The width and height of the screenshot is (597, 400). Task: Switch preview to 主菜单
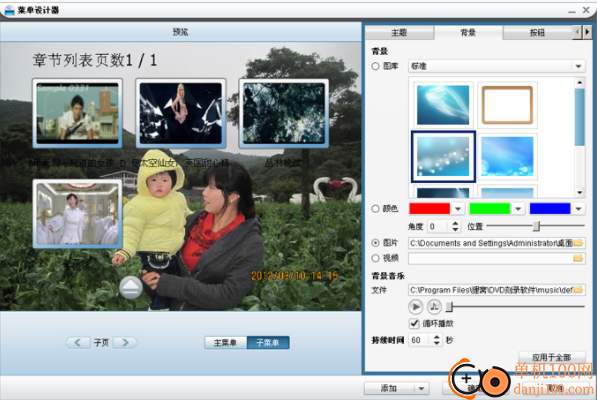225,343
